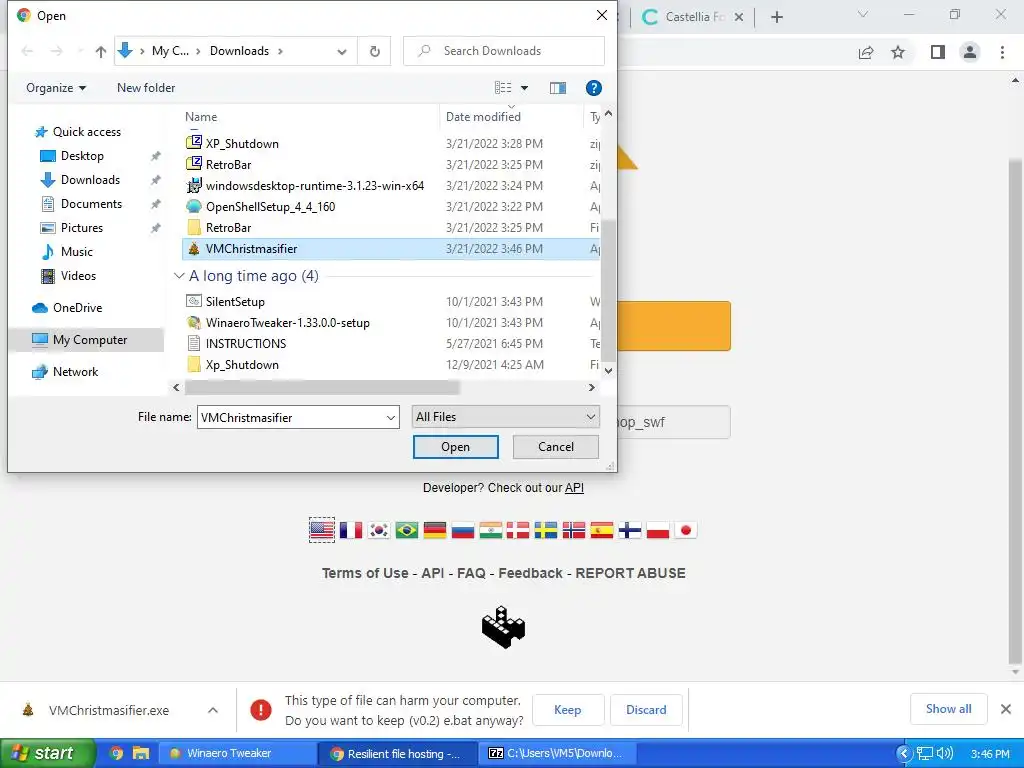Screen dimensions: 1024x768
Task: Select the XP_Shutdown zip file
Action: point(242,144)
